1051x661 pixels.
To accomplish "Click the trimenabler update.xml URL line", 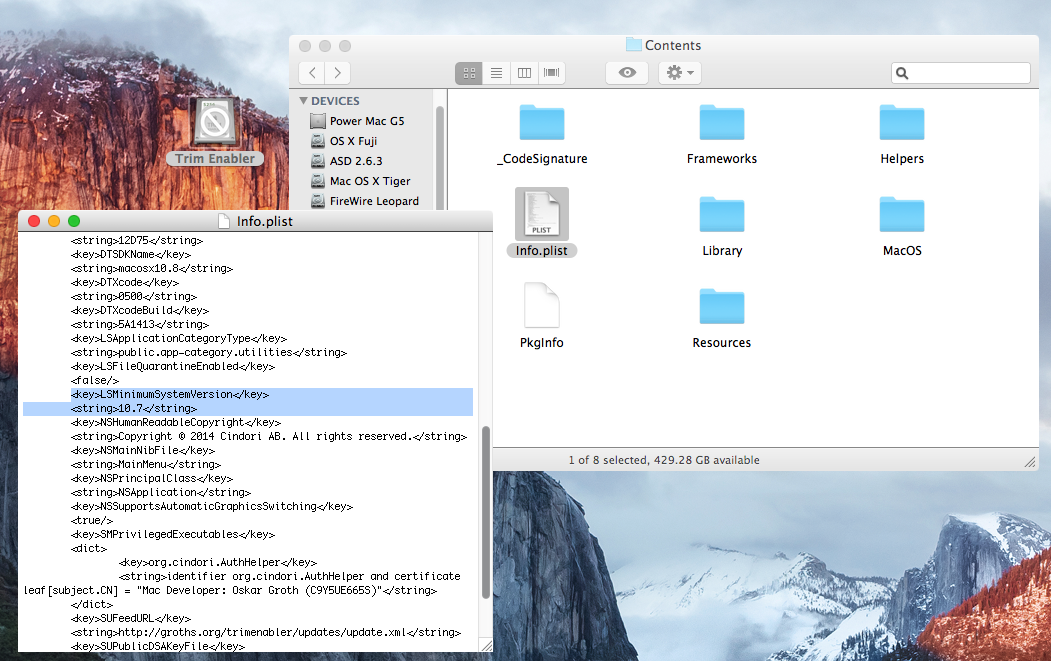I will [266, 632].
